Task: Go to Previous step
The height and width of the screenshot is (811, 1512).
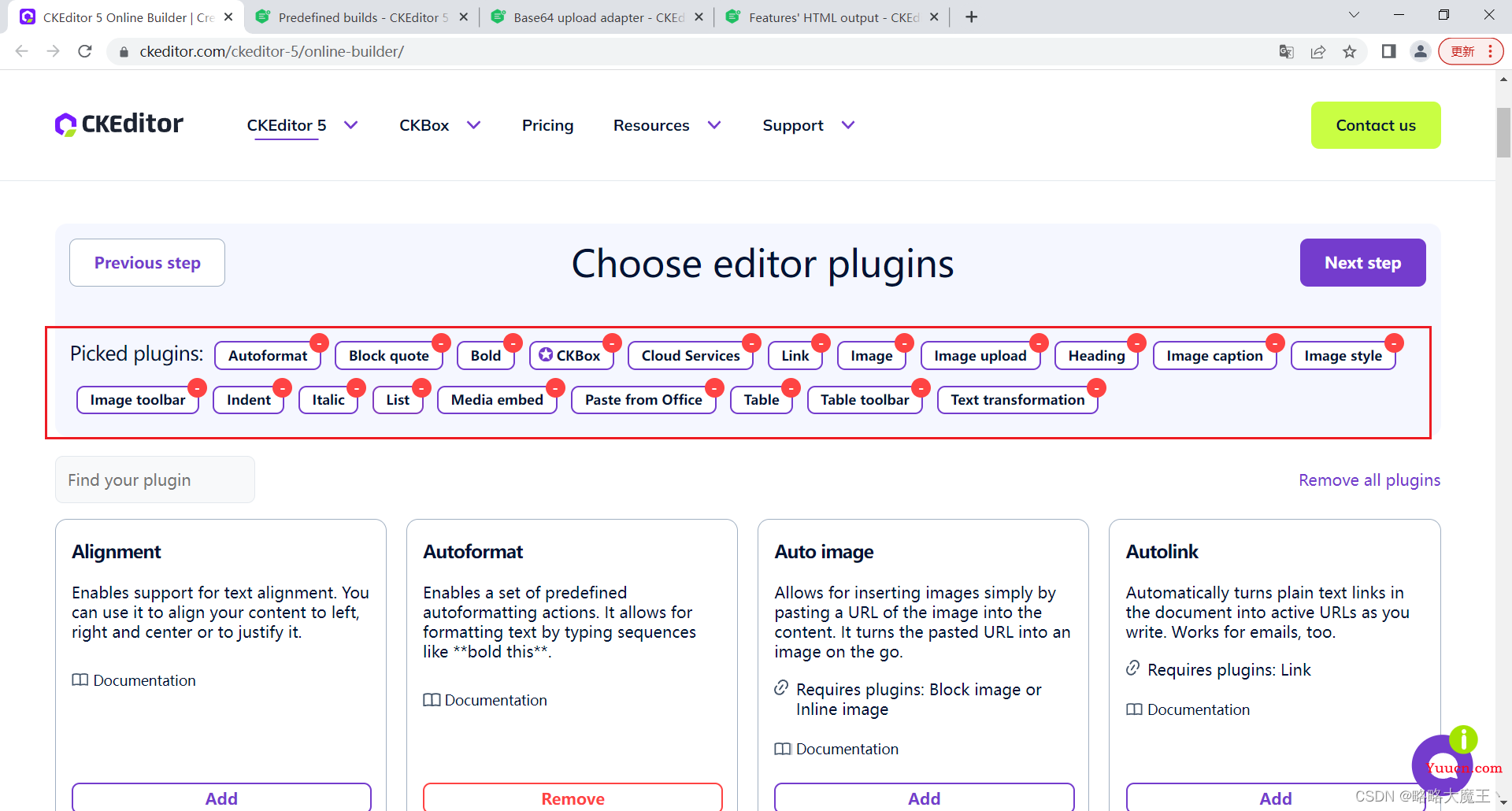Action: click(x=147, y=262)
